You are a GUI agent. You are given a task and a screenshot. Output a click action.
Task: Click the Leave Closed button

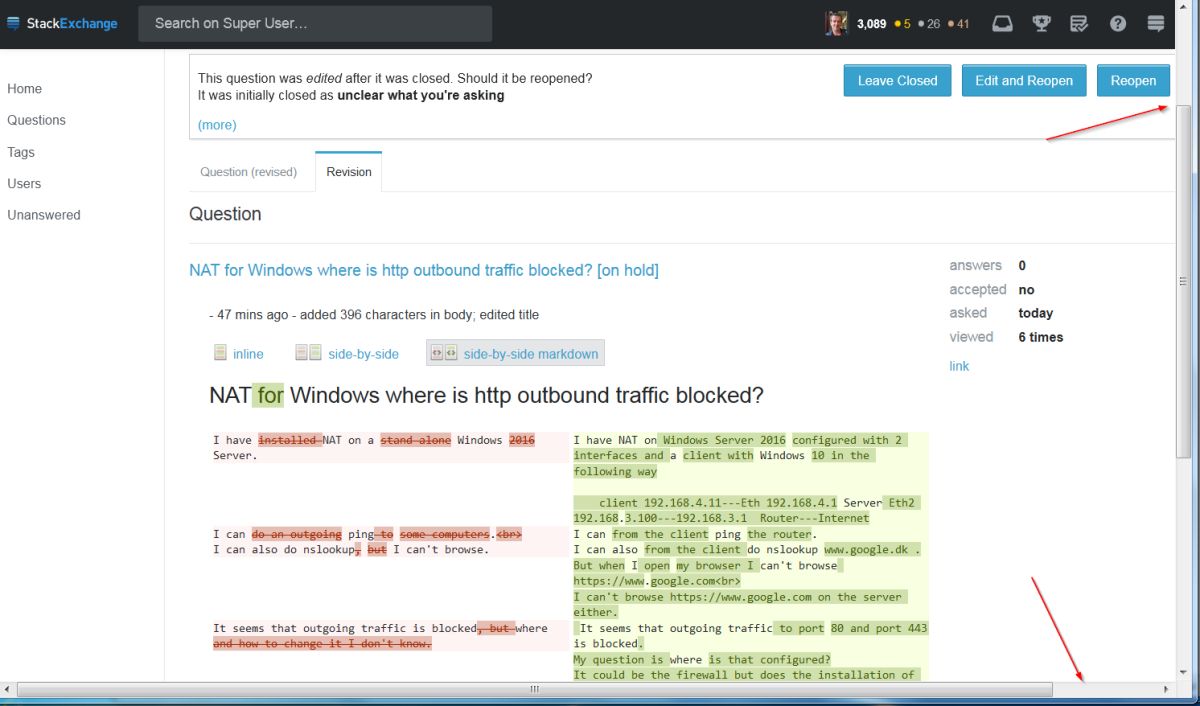click(x=897, y=81)
